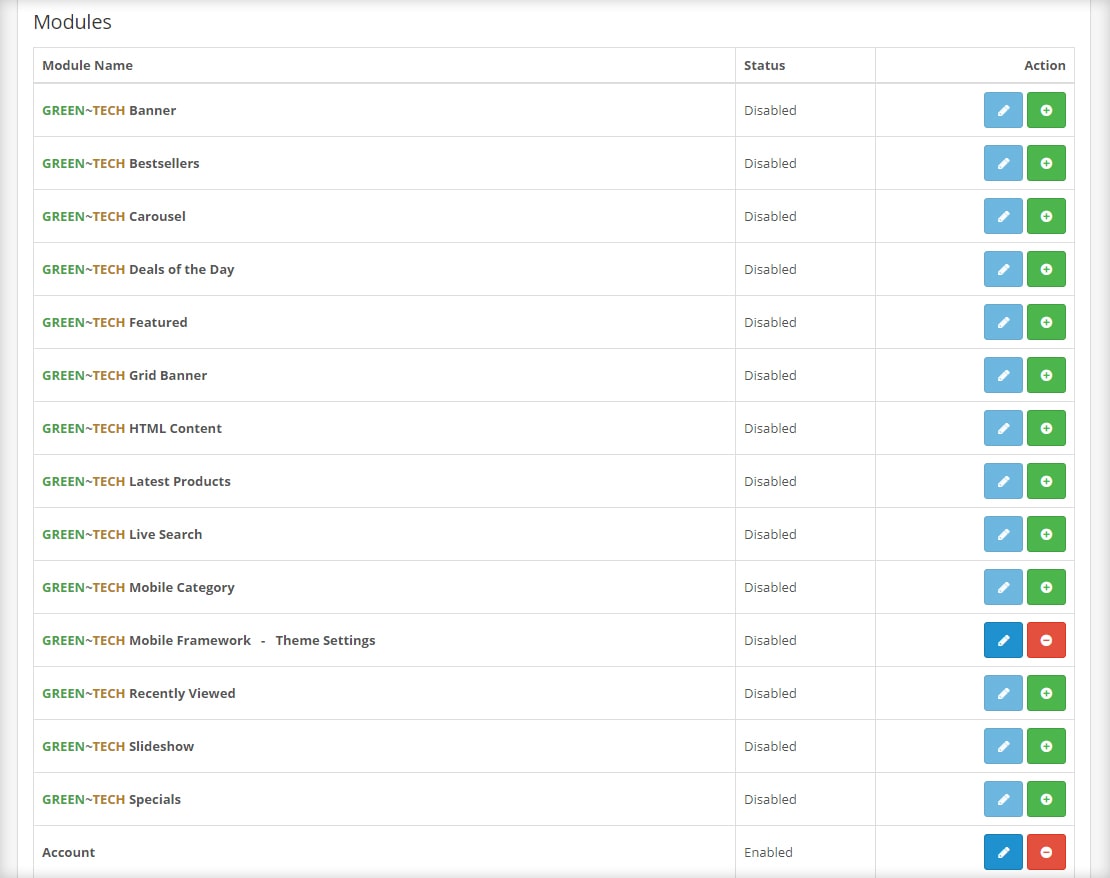Click the 'GREEN~TECH Latest Products' module name
The height and width of the screenshot is (878, 1110).
pos(137,481)
